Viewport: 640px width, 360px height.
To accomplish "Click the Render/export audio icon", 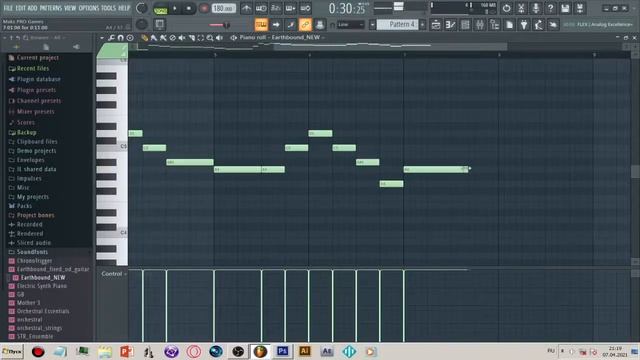I will point(580,8).
